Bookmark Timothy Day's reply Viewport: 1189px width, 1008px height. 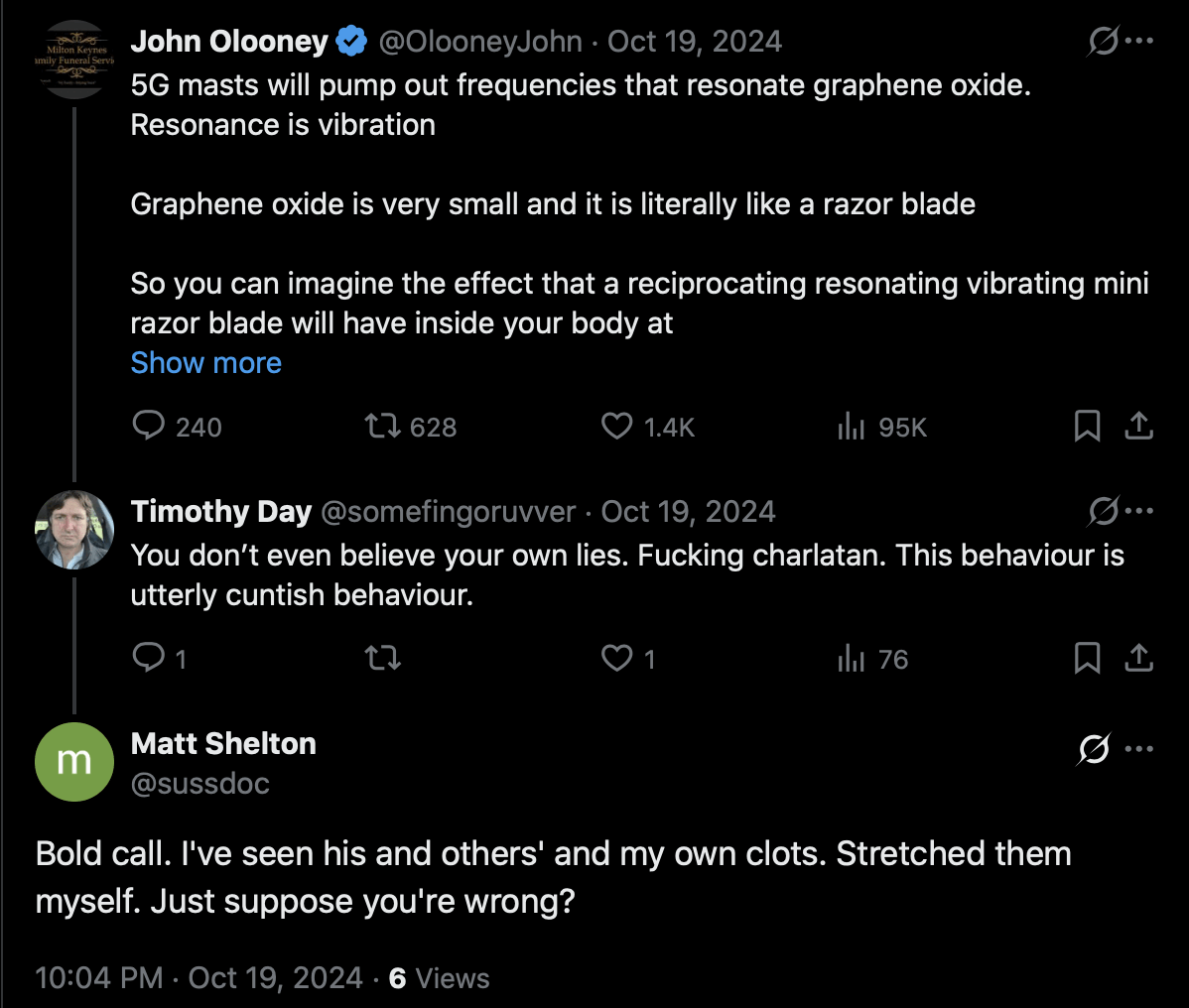(1087, 658)
